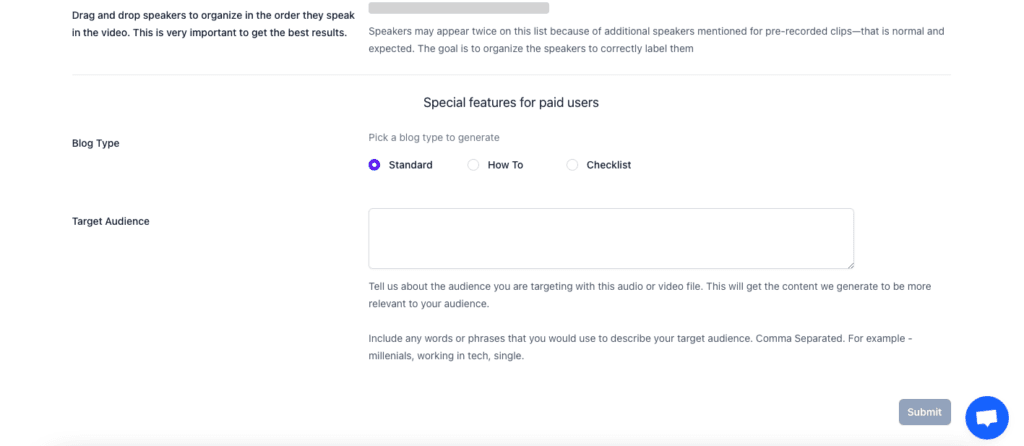Grab the Target Audience textarea resize handle
Screen dimensions: 1024x446
(850, 265)
